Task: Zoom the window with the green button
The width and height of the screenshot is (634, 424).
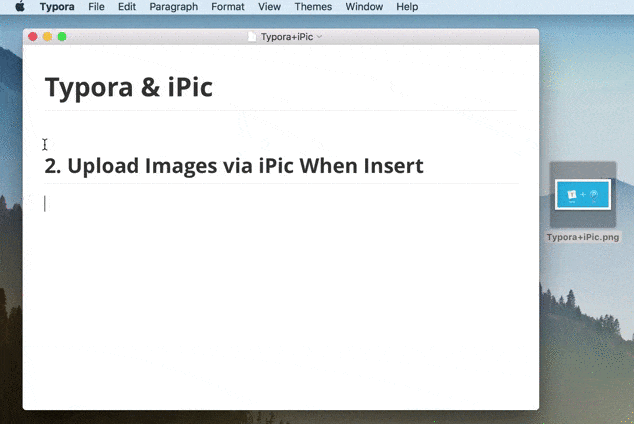Action: pyautogui.click(x=62, y=37)
